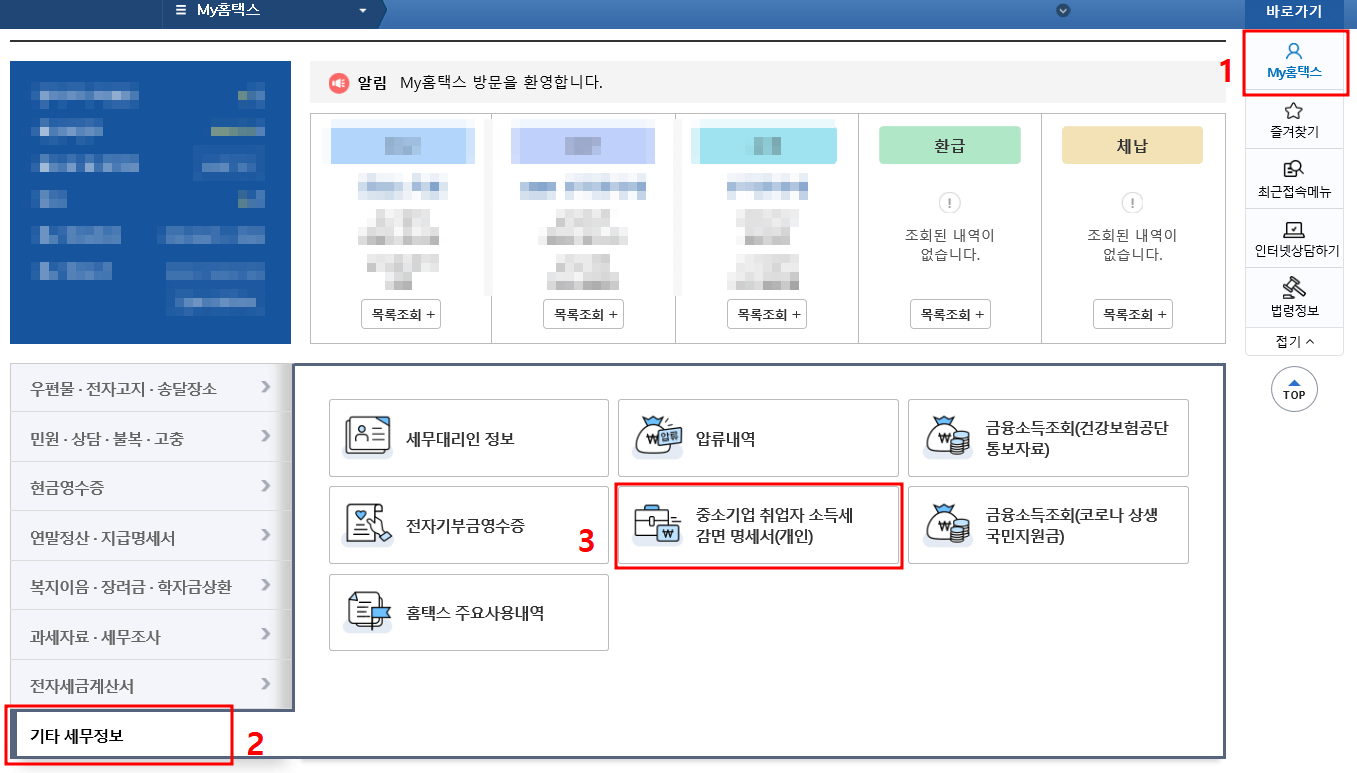Click the My홈택스 방문을 환영합니다 notice text
Image resolution: width=1357 pixels, height=773 pixels.
click(501, 82)
